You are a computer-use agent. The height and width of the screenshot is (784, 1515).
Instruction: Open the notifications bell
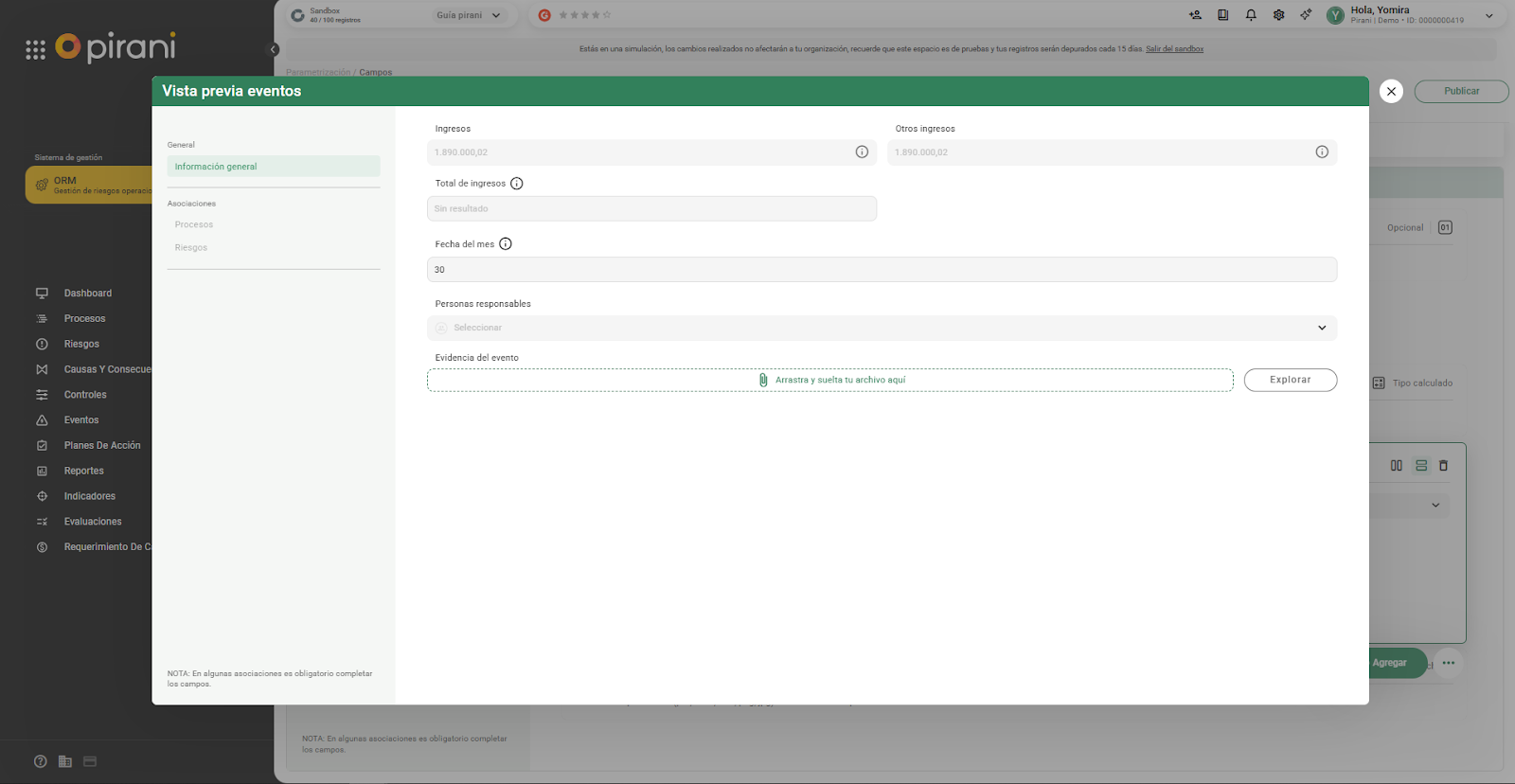click(x=1251, y=15)
